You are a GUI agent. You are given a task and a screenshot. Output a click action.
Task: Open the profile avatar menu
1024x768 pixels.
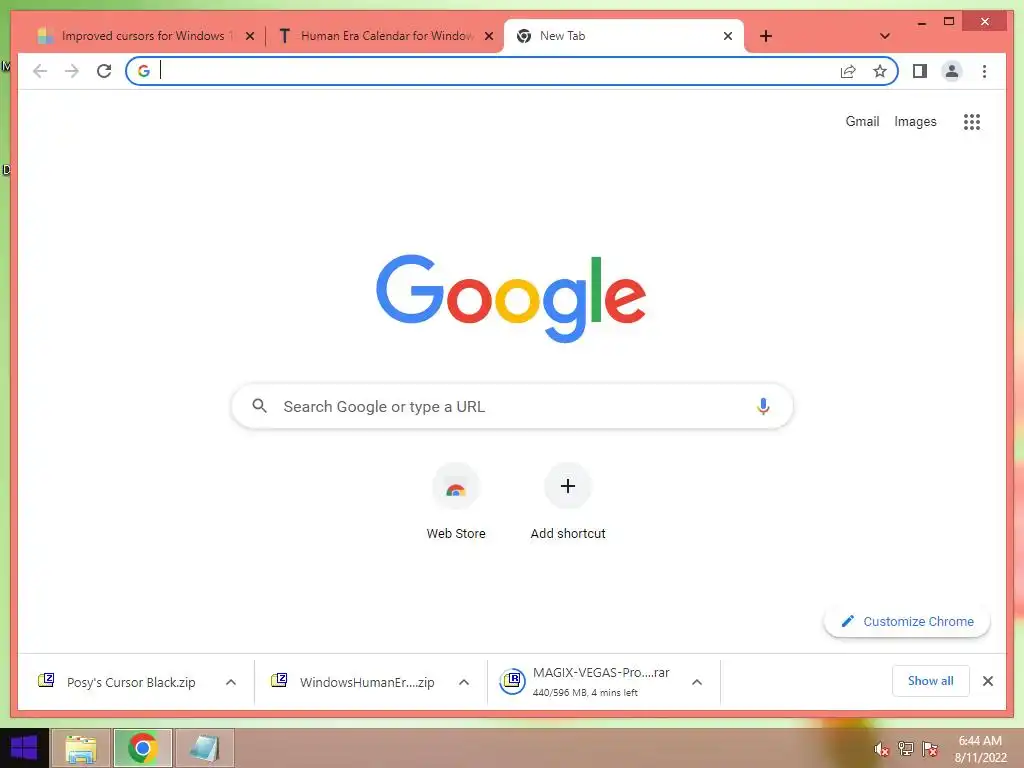pos(952,71)
